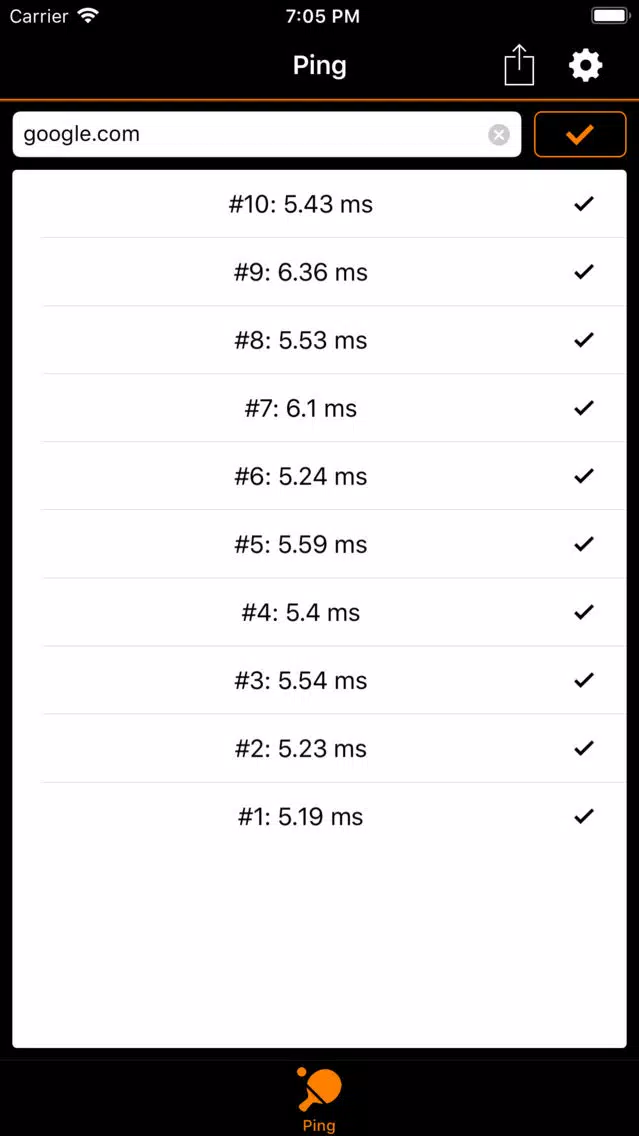Viewport: 639px width, 1136px height.
Task: Select the #1: 5.19 ms result
Action: [320, 816]
